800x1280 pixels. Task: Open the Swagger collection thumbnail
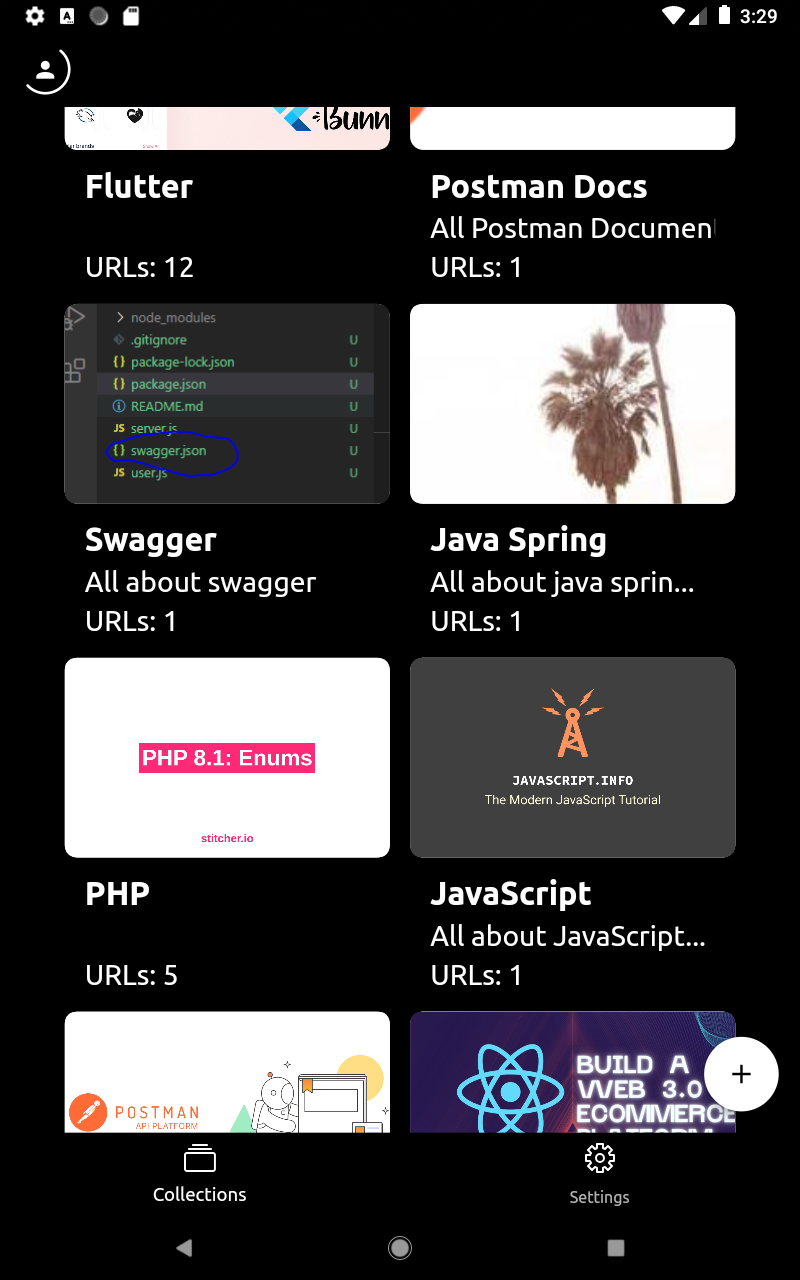coord(227,403)
